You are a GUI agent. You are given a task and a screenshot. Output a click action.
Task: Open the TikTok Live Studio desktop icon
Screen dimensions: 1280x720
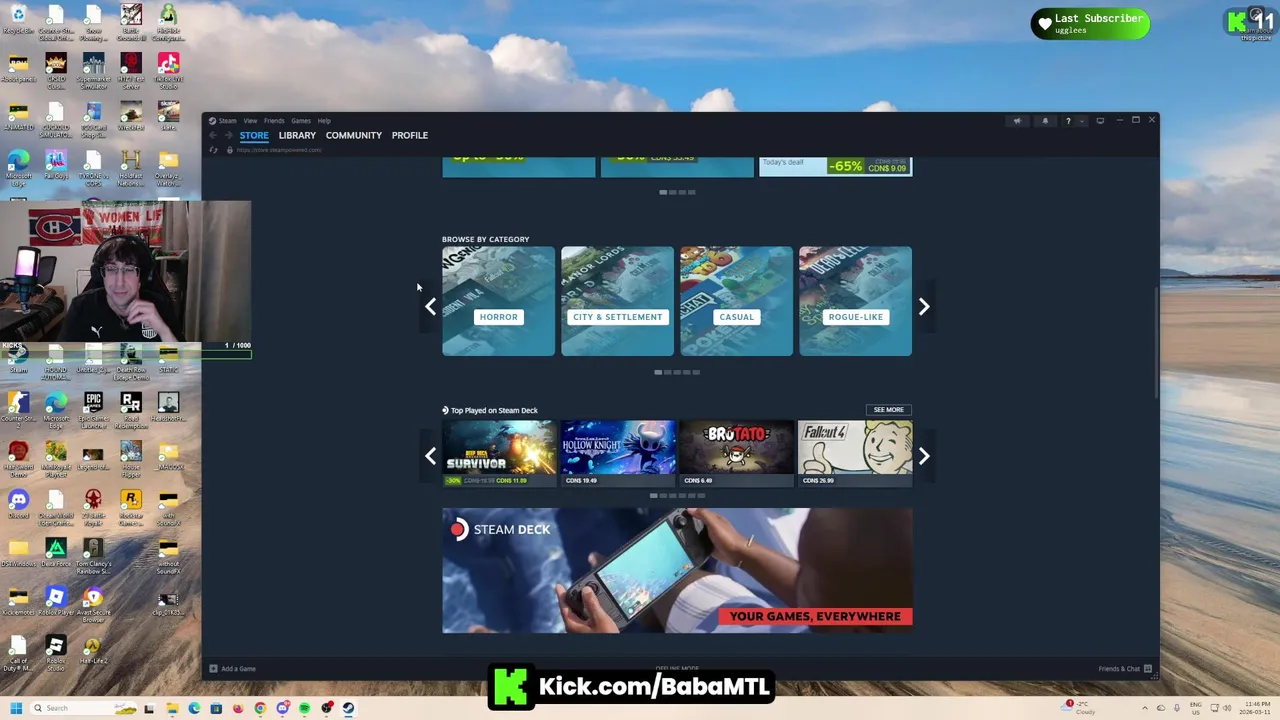168,70
